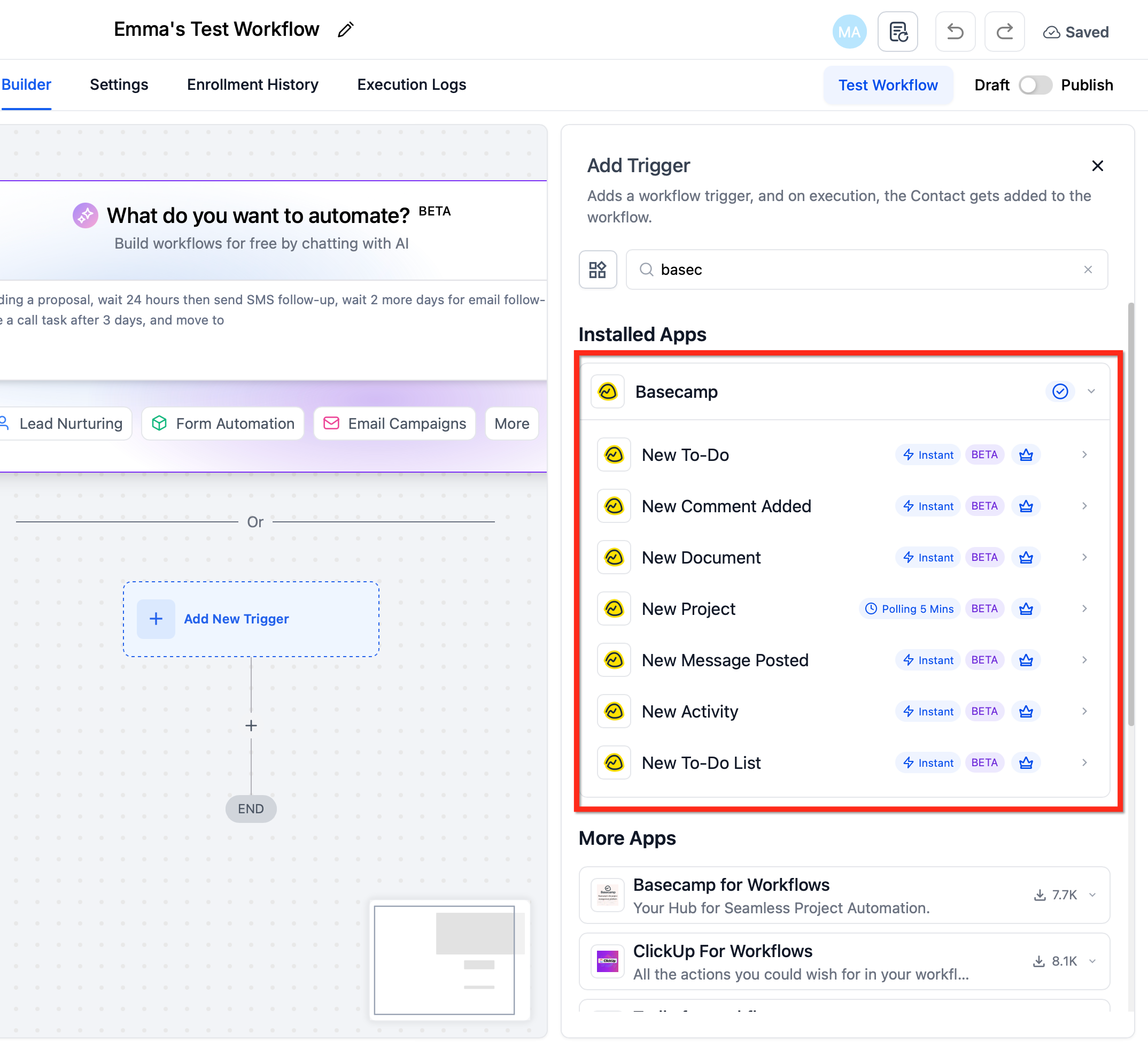Click the canvas minimap thumbnail
Image resolution: width=1148 pixels, height=1048 pixels.
(449, 960)
